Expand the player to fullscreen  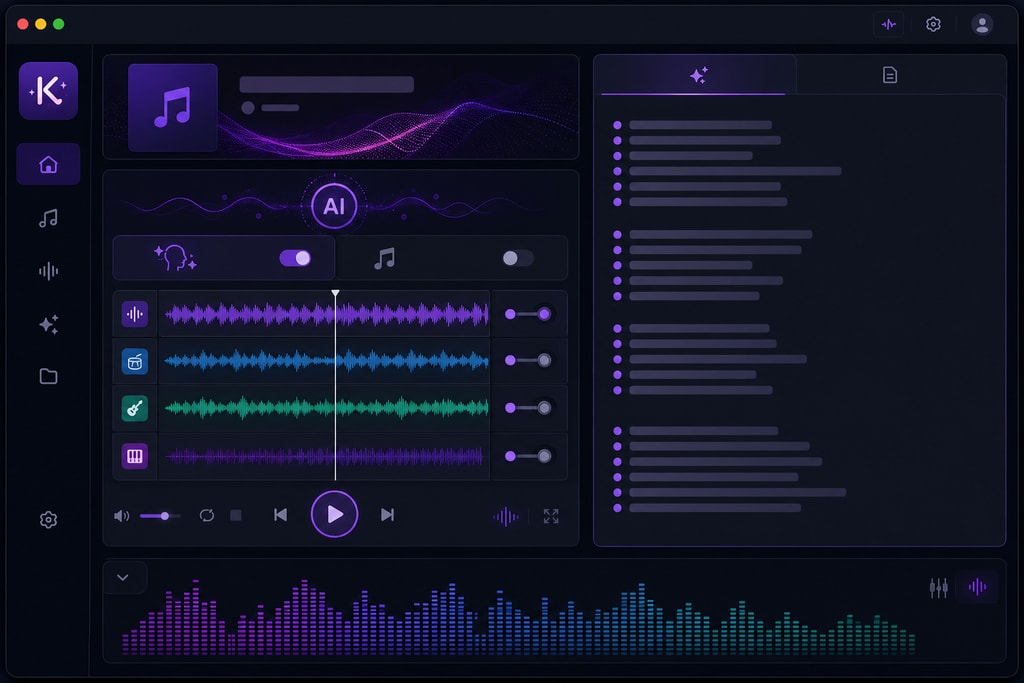coord(551,516)
